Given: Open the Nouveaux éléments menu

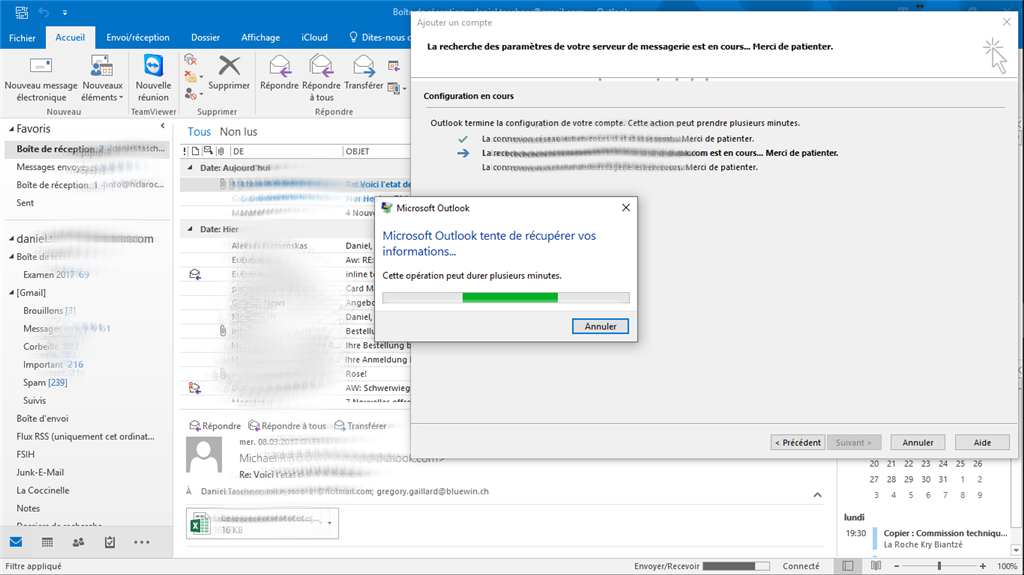Looking at the screenshot, I should coord(102,79).
